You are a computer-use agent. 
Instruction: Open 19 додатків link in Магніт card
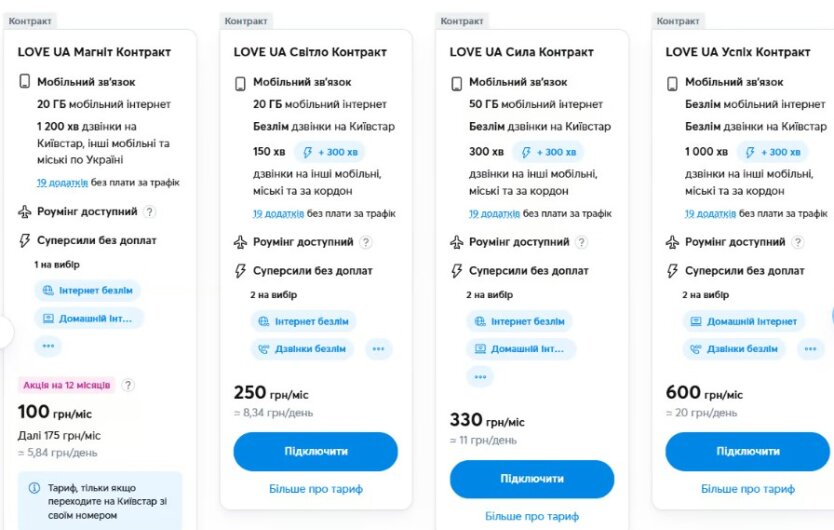[x=62, y=183]
